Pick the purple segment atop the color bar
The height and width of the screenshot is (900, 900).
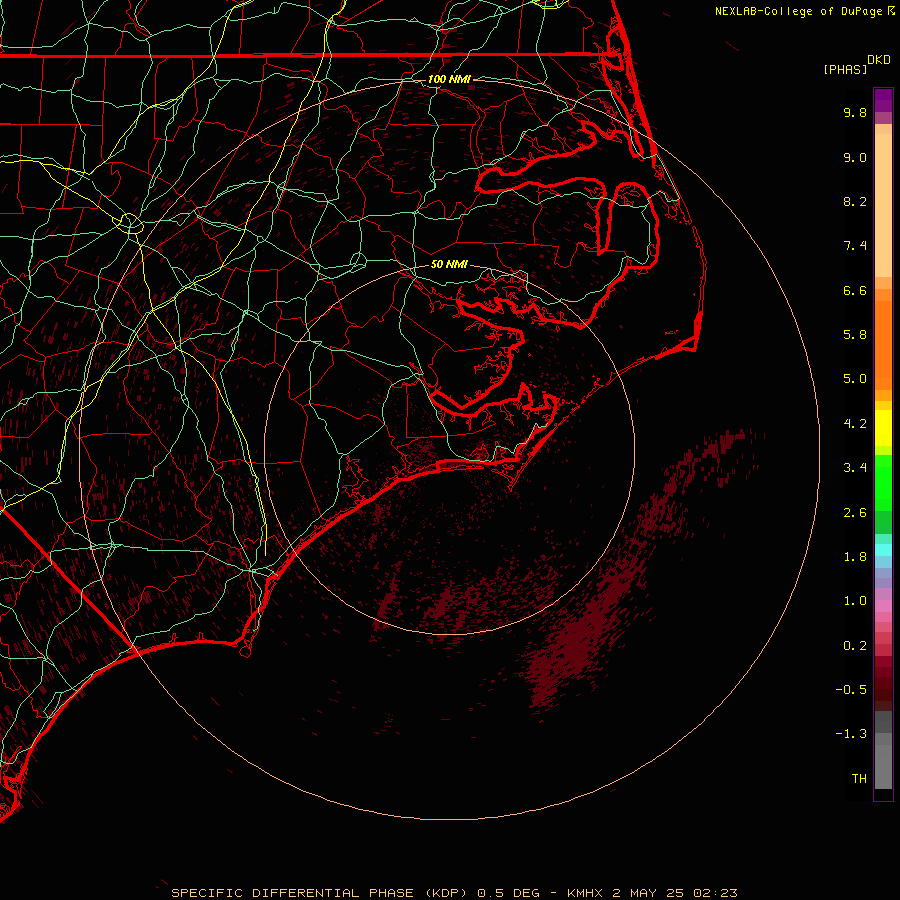[883, 100]
